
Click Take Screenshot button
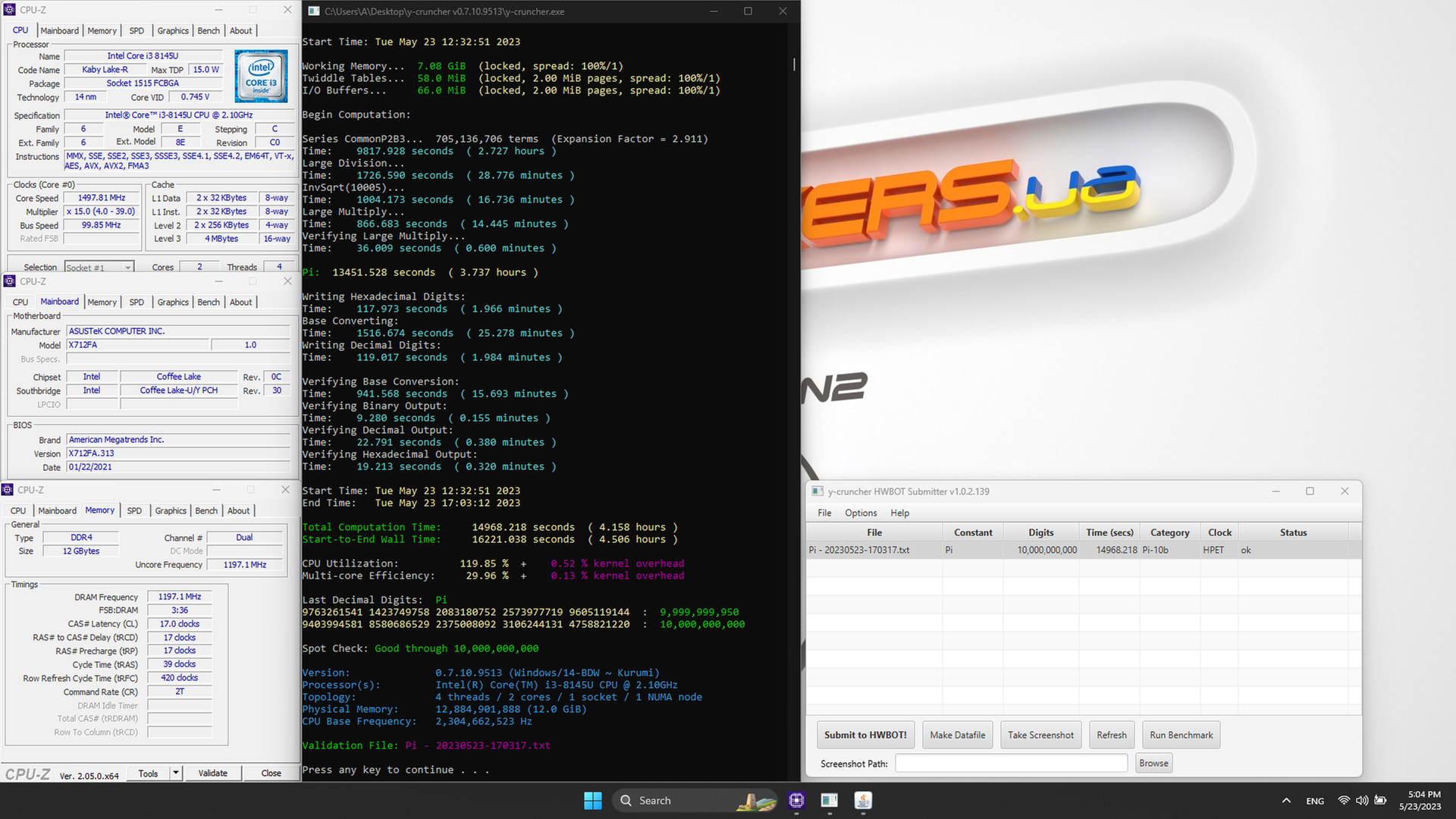pos(1040,735)
